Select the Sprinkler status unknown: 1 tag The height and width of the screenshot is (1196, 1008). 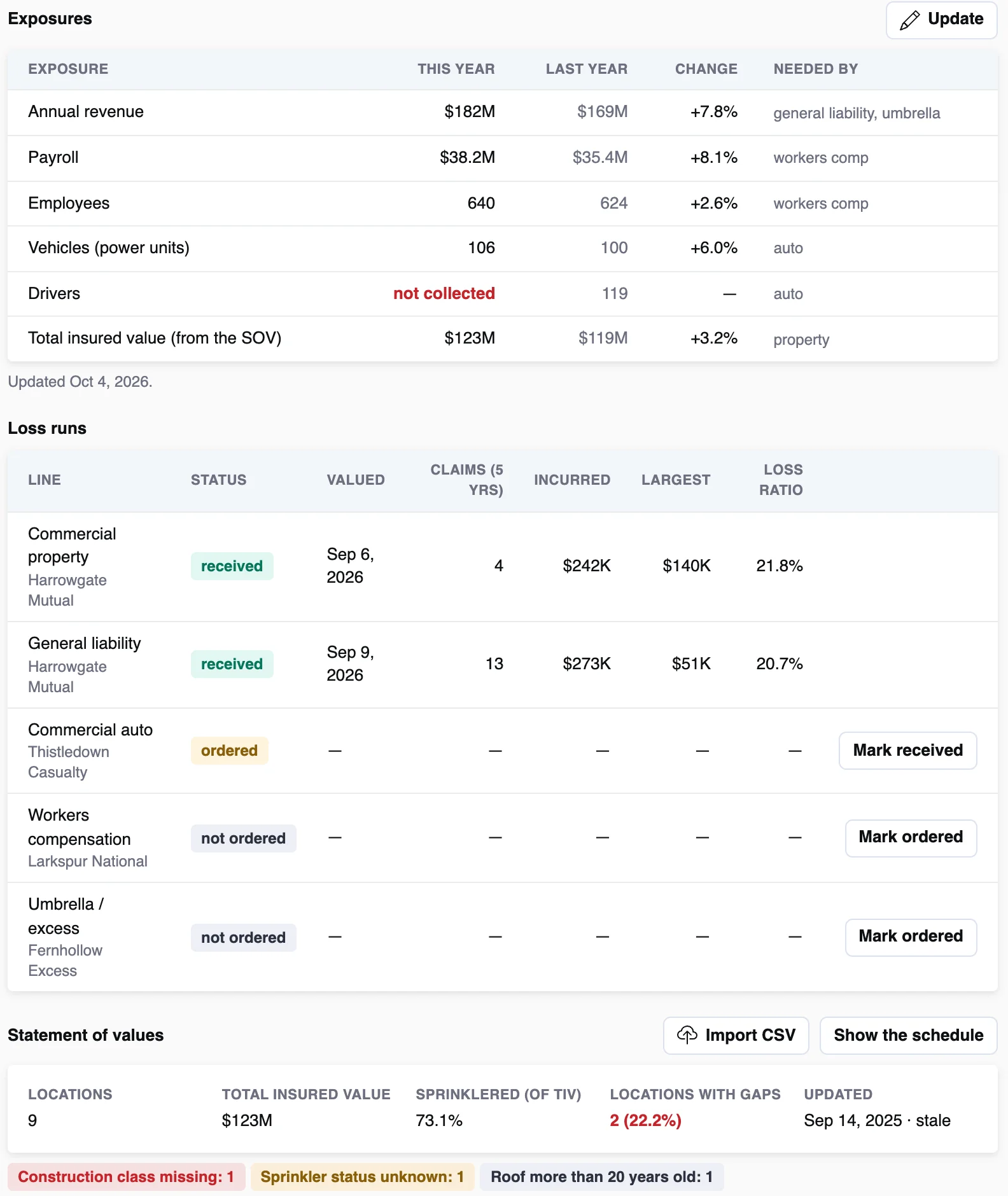coord(362,1177)
